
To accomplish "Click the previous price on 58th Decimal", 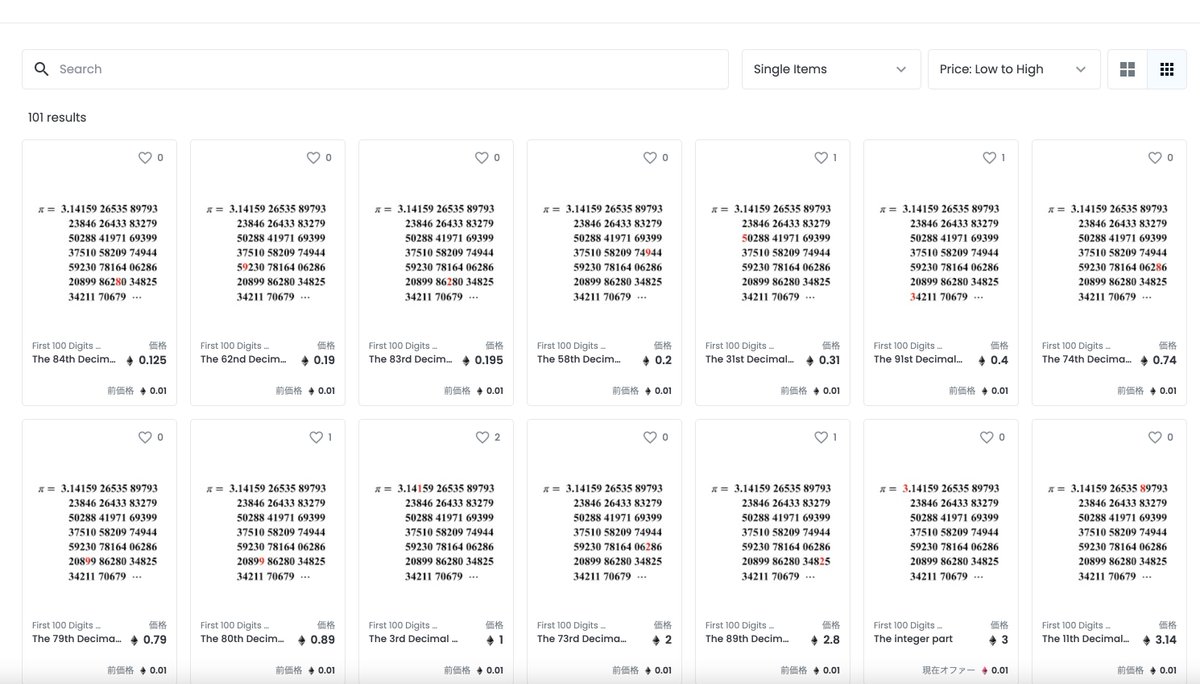I will click(663, 391).
